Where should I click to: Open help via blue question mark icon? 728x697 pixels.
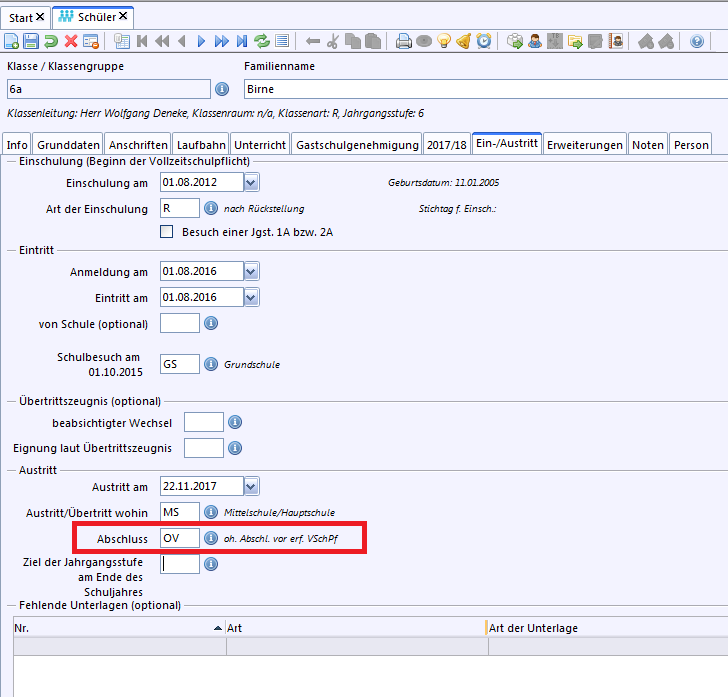point(696,41)
